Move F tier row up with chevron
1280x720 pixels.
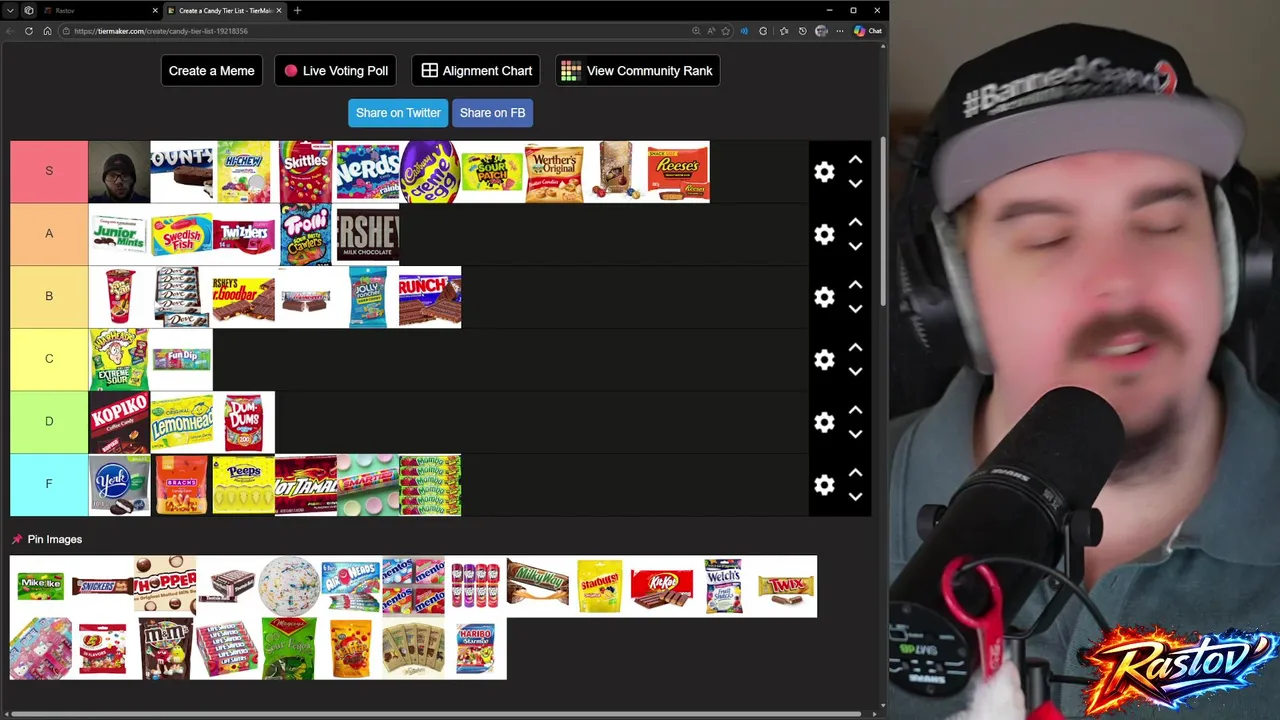click(x=855, y=472)
